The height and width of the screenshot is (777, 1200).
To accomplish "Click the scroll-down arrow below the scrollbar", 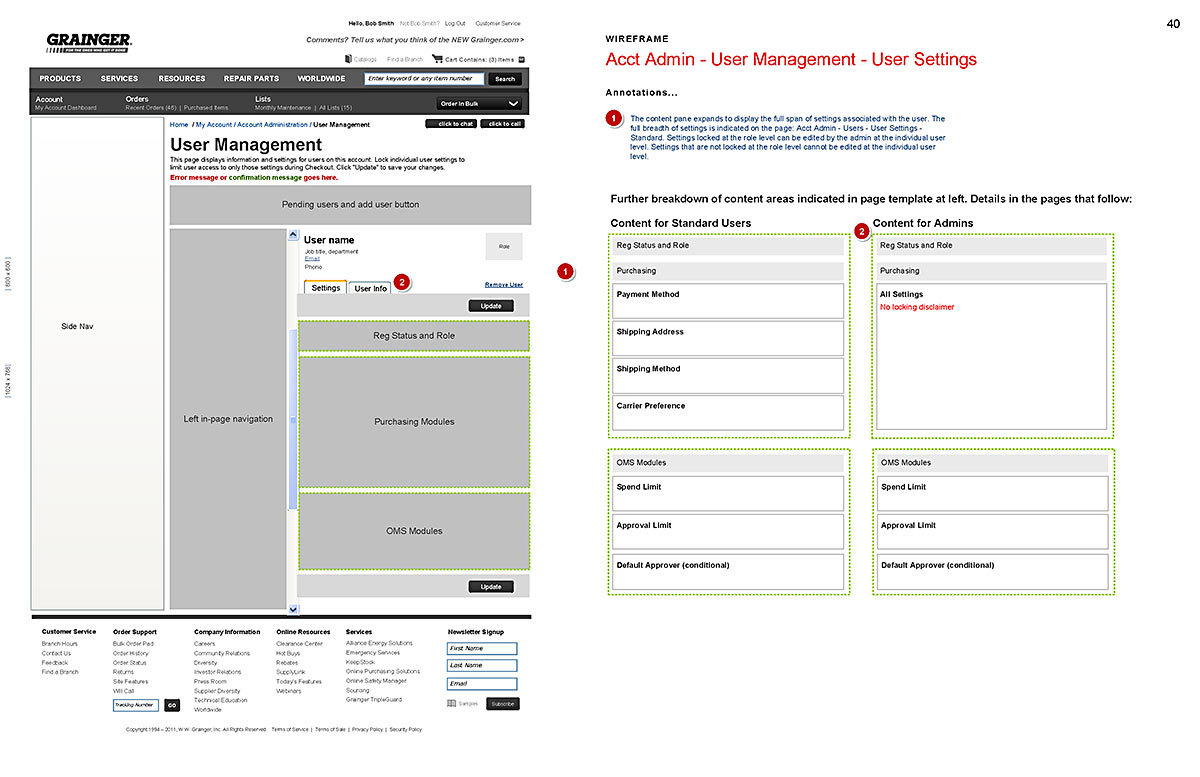I will [293, 608].
